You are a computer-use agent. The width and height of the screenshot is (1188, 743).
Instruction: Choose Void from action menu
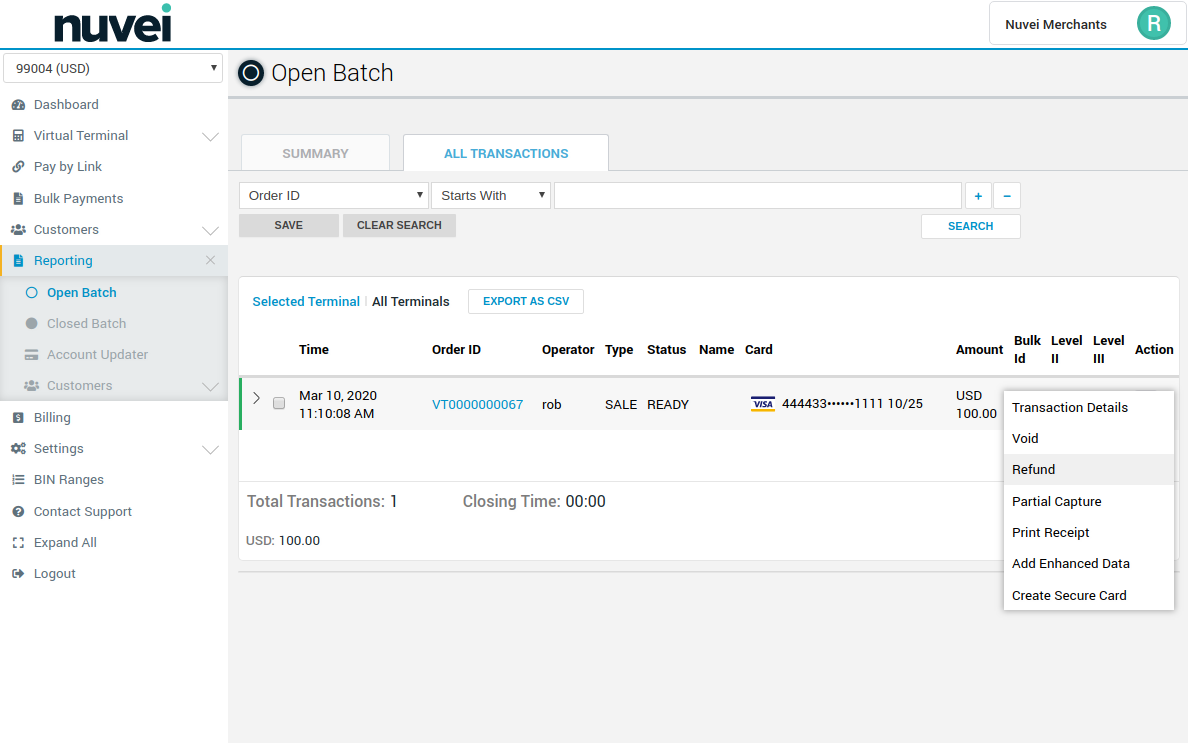point(1089,439)
